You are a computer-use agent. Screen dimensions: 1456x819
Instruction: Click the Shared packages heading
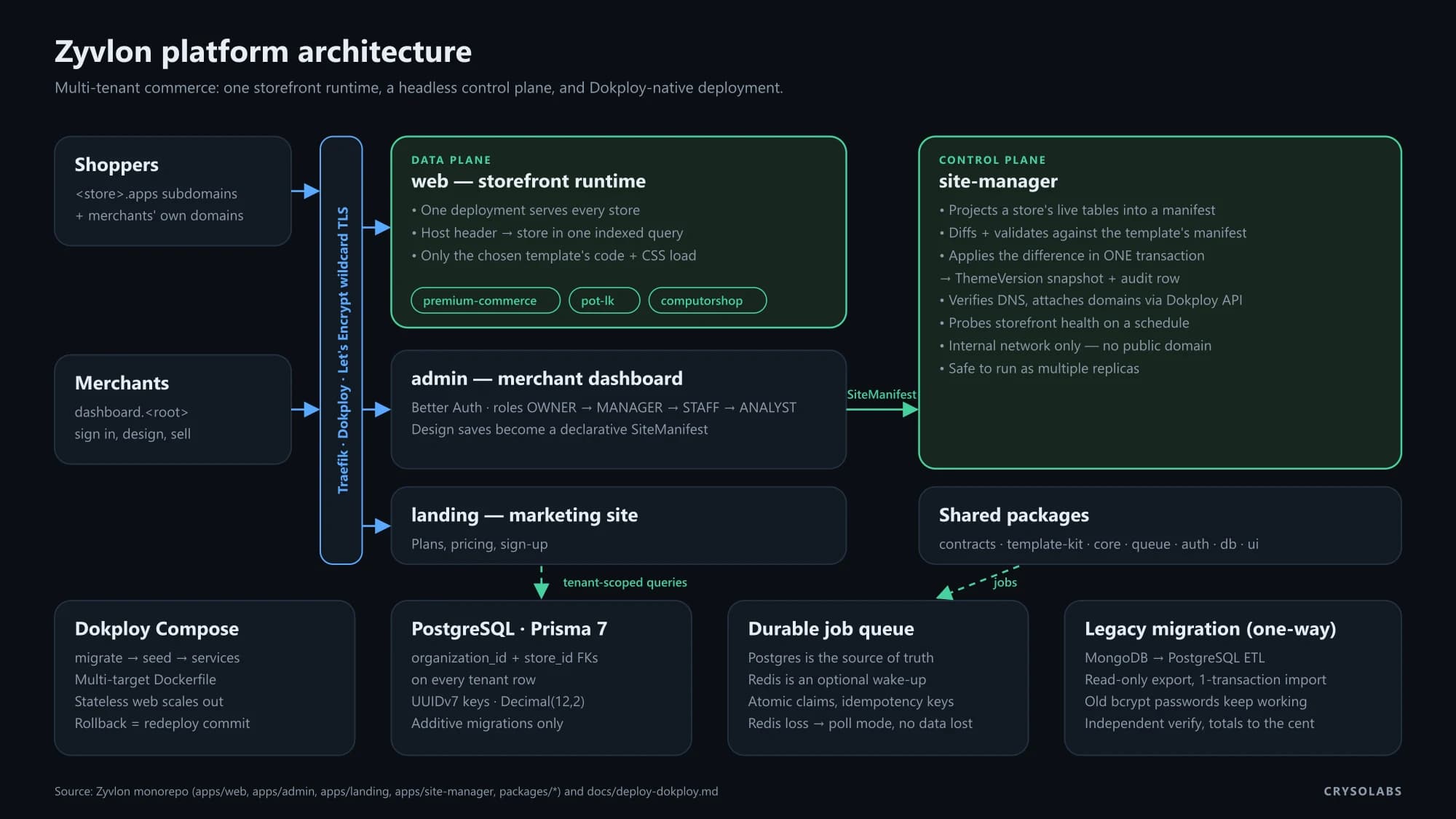coord(1014,515)
